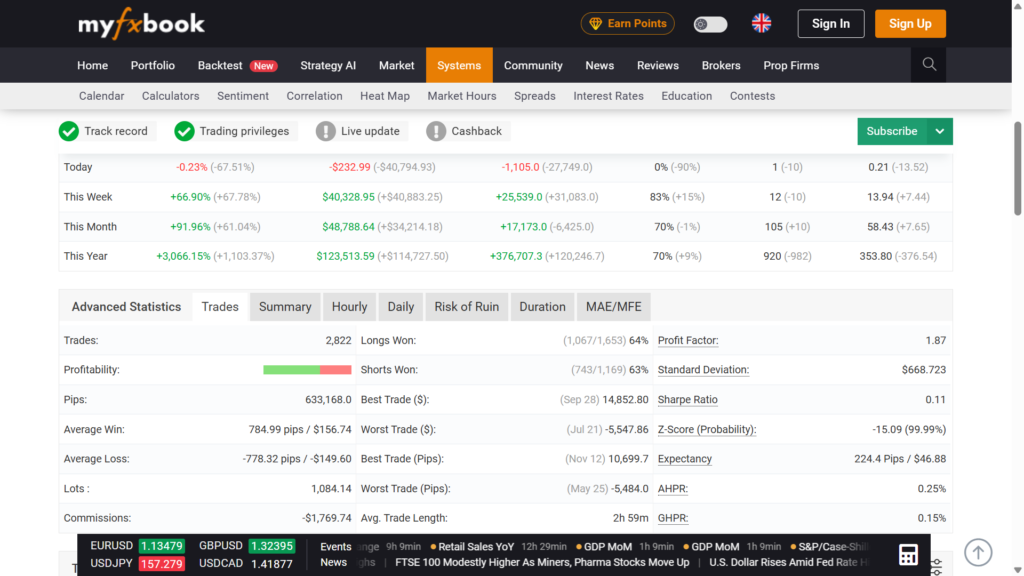The height and width of the screenshot is (576, 1024).
Task: Toggle the dark mode switch
Action: 710,24
